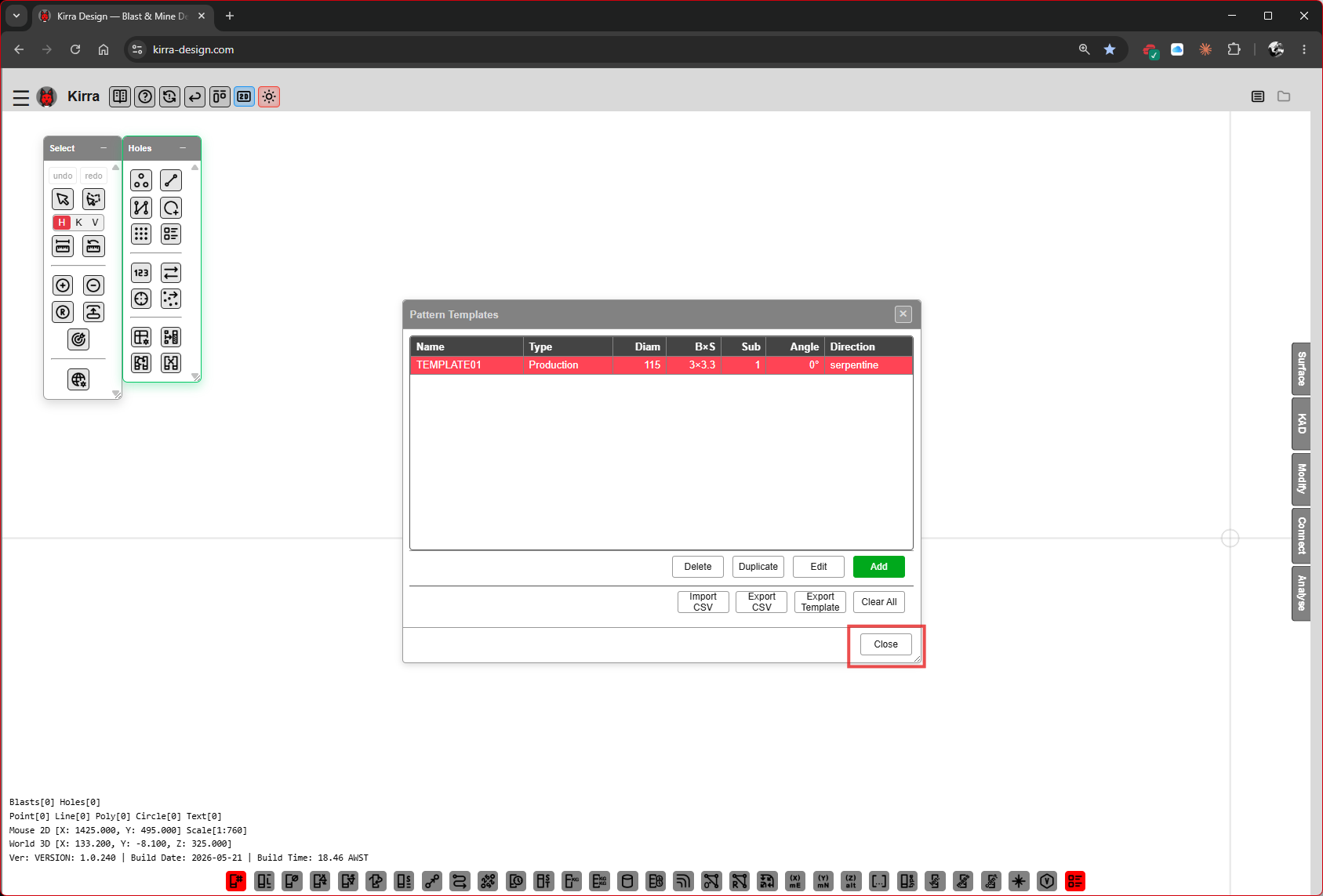Viewport: 1323px width, 896px height.
Task: Toggle the light/dark sun theme button
Action: [x=269, y=96]
